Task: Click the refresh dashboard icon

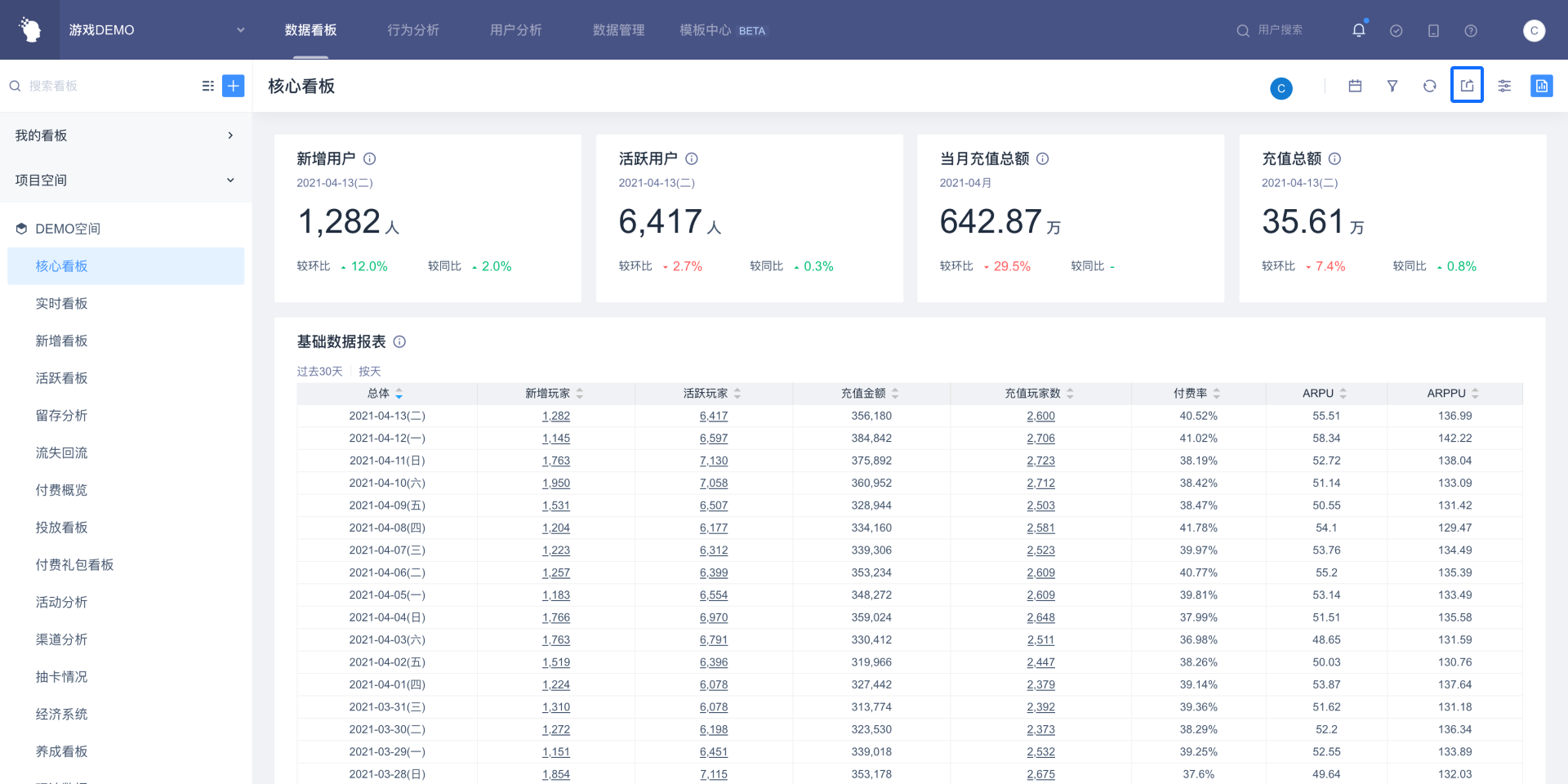Action: pos(1429,86)
